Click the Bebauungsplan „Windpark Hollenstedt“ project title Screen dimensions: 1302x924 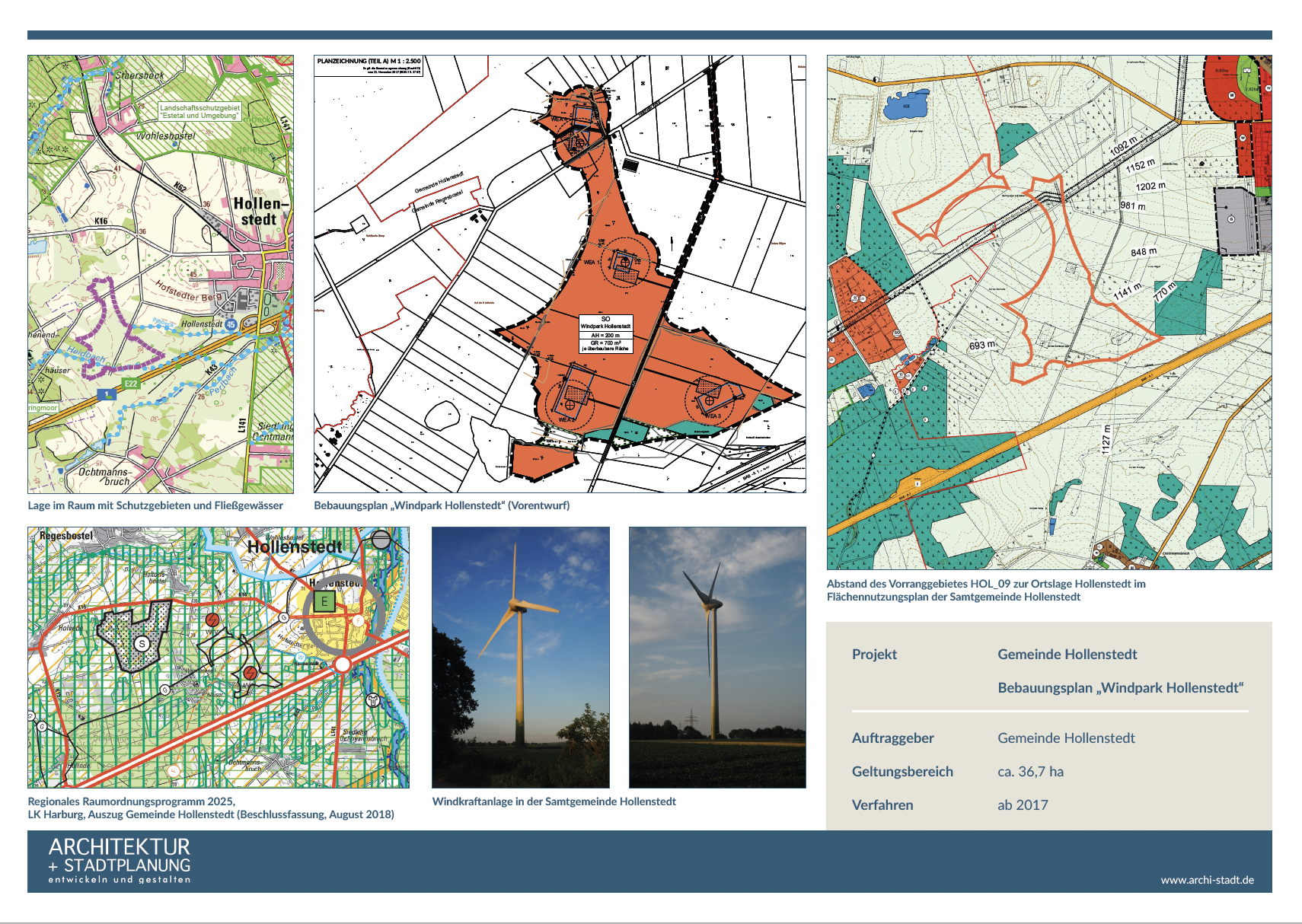pyautogui.click(x=1120, y=688)
